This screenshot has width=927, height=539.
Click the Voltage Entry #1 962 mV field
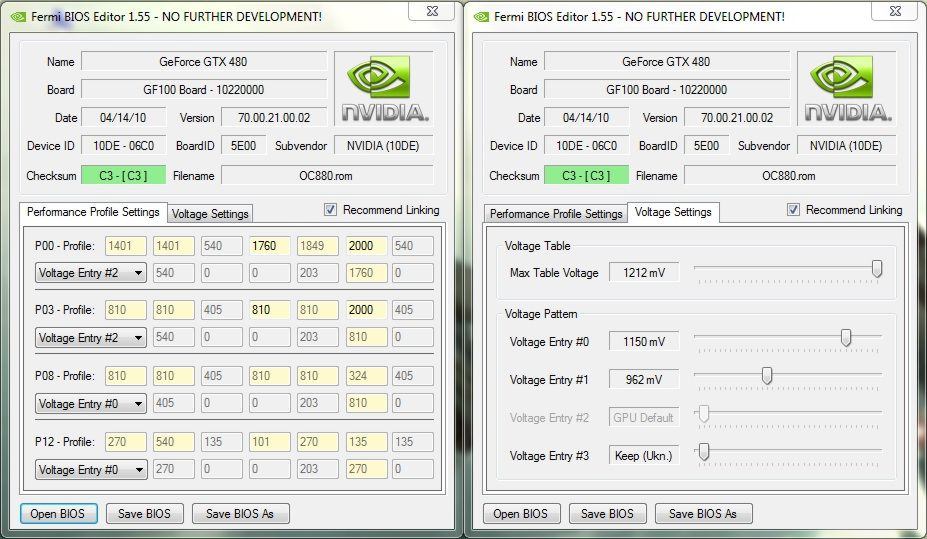pyautogui.click(x=644, y=379)
